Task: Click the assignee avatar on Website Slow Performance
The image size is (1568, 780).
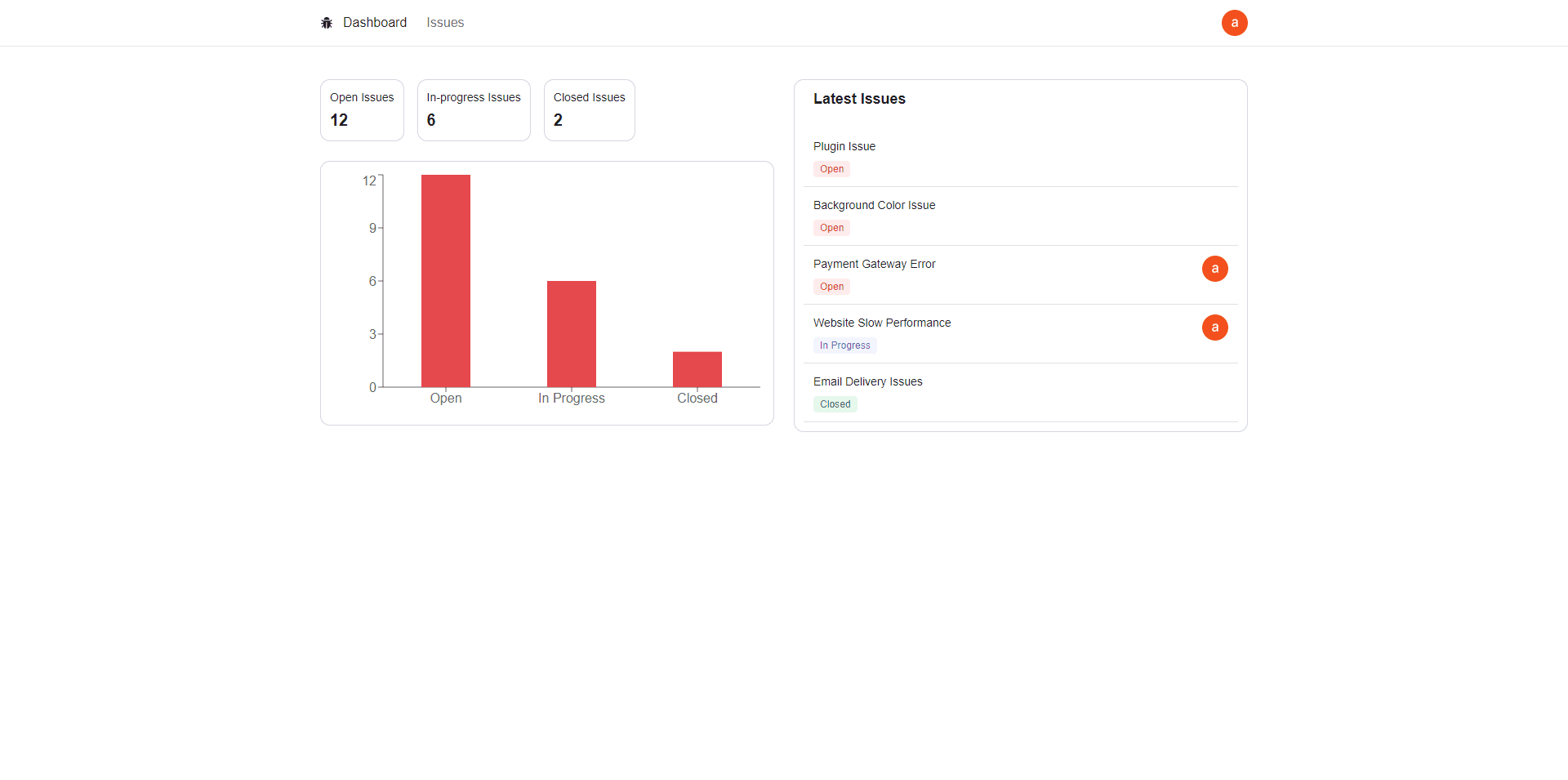Action: pyautogui.click(x=1214, y=327)
